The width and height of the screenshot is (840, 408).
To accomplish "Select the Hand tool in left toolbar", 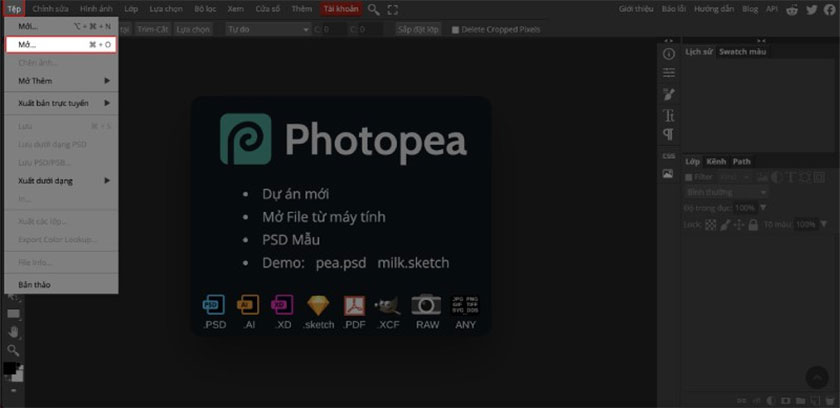I will pos(13,332).
